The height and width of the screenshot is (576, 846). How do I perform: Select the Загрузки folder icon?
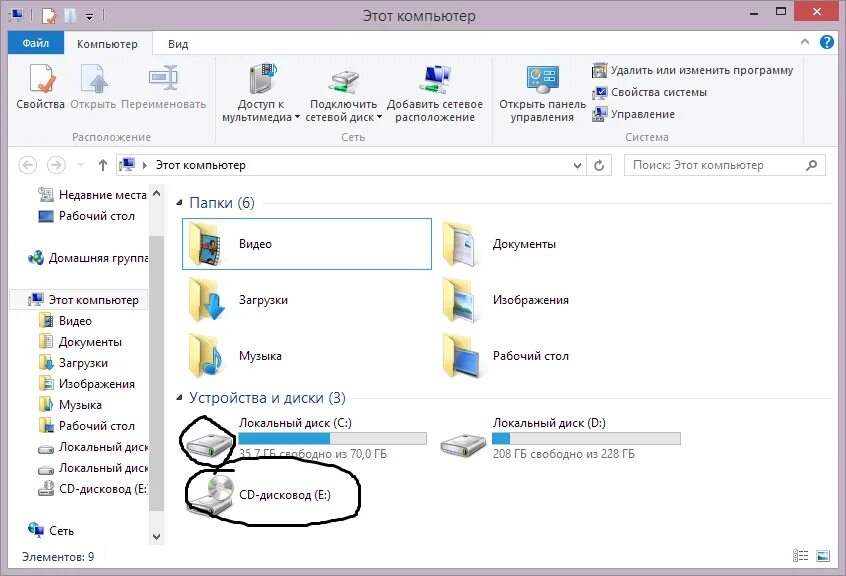207,299
